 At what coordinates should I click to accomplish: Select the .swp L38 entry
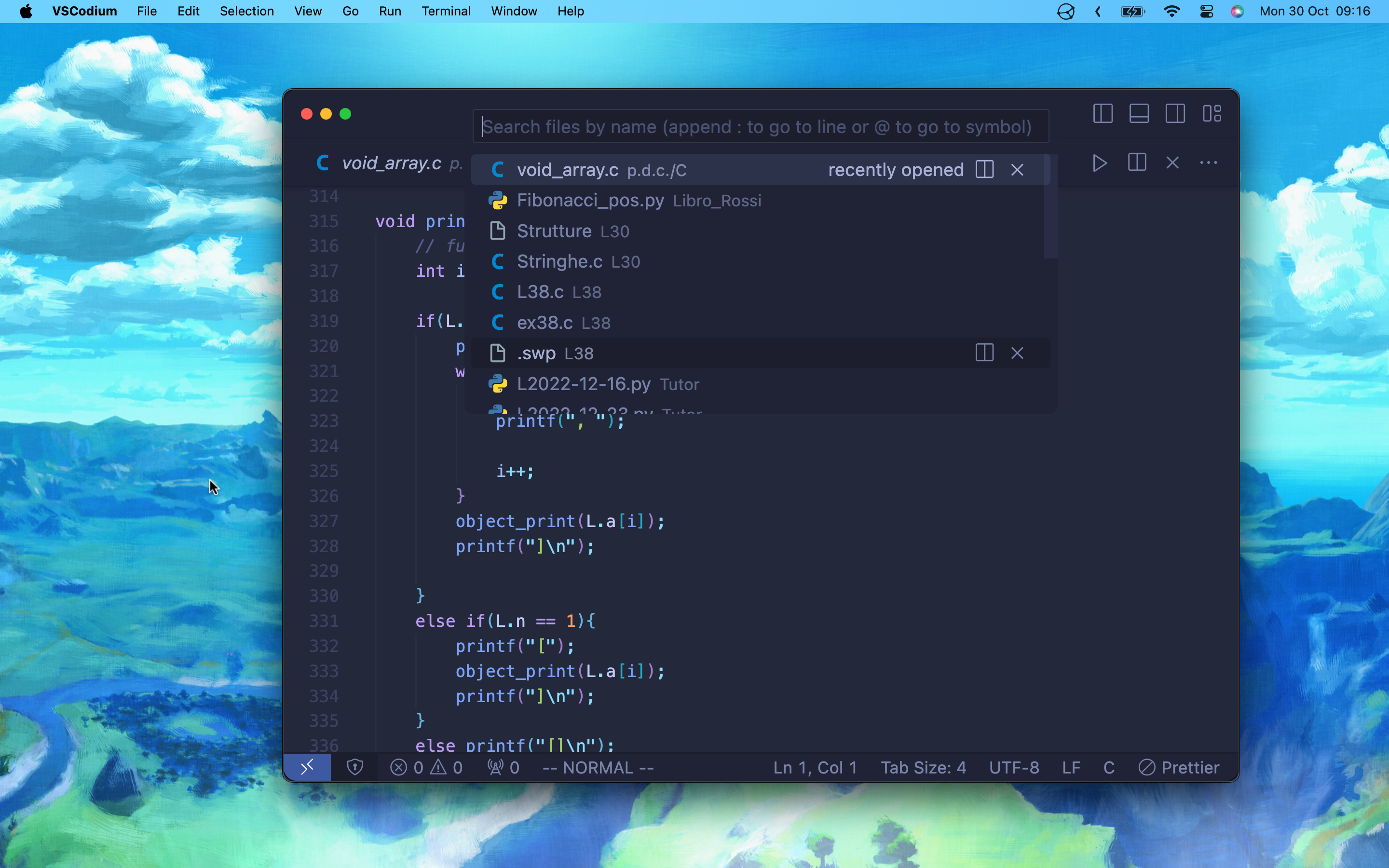click(x=761, y=353)
